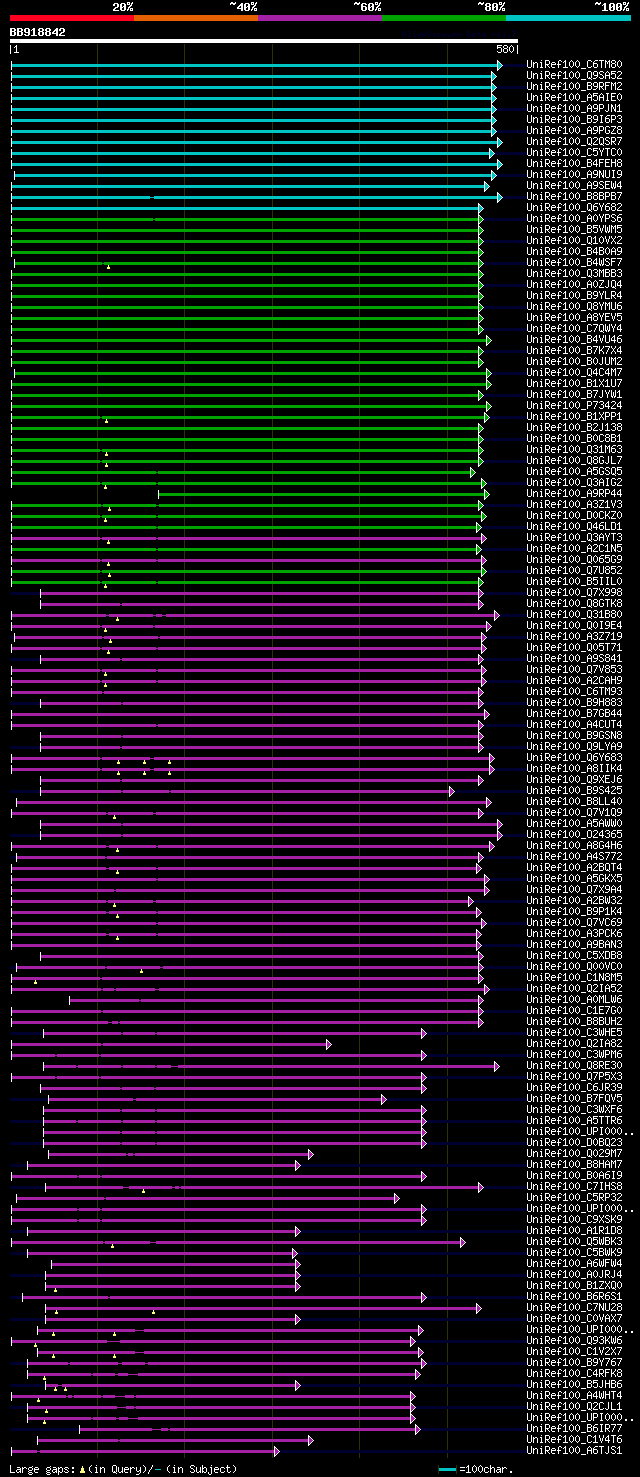
Task: Select label UniRef100_D0BQ23
Action: tap(574, 1143)
